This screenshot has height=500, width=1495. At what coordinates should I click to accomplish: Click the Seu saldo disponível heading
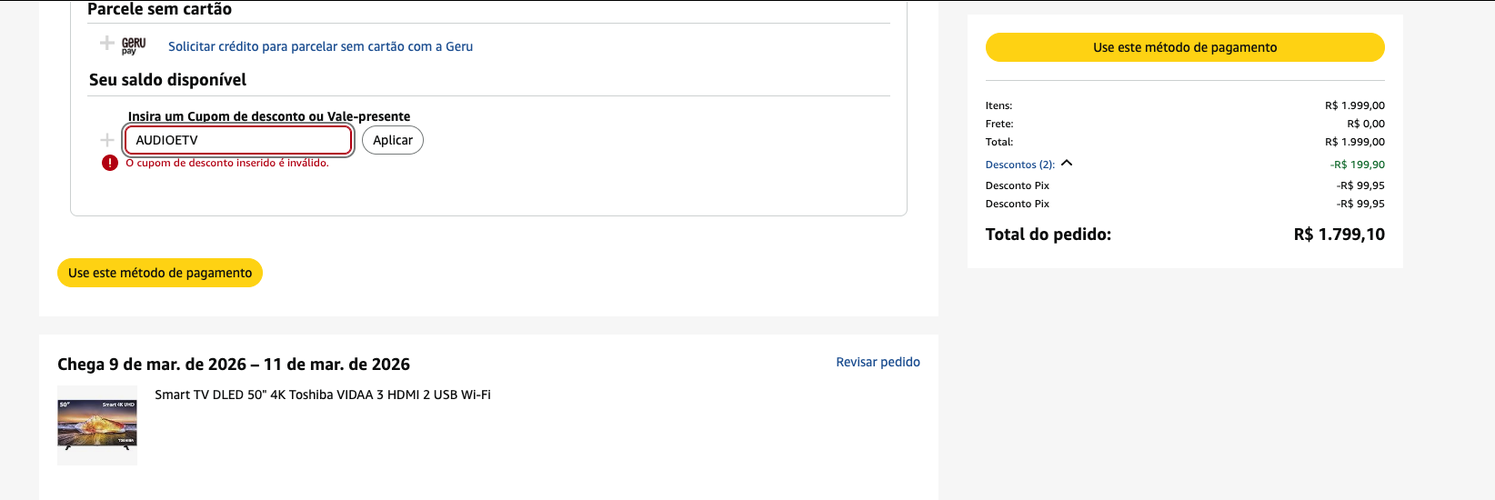(x=168, y=79)
